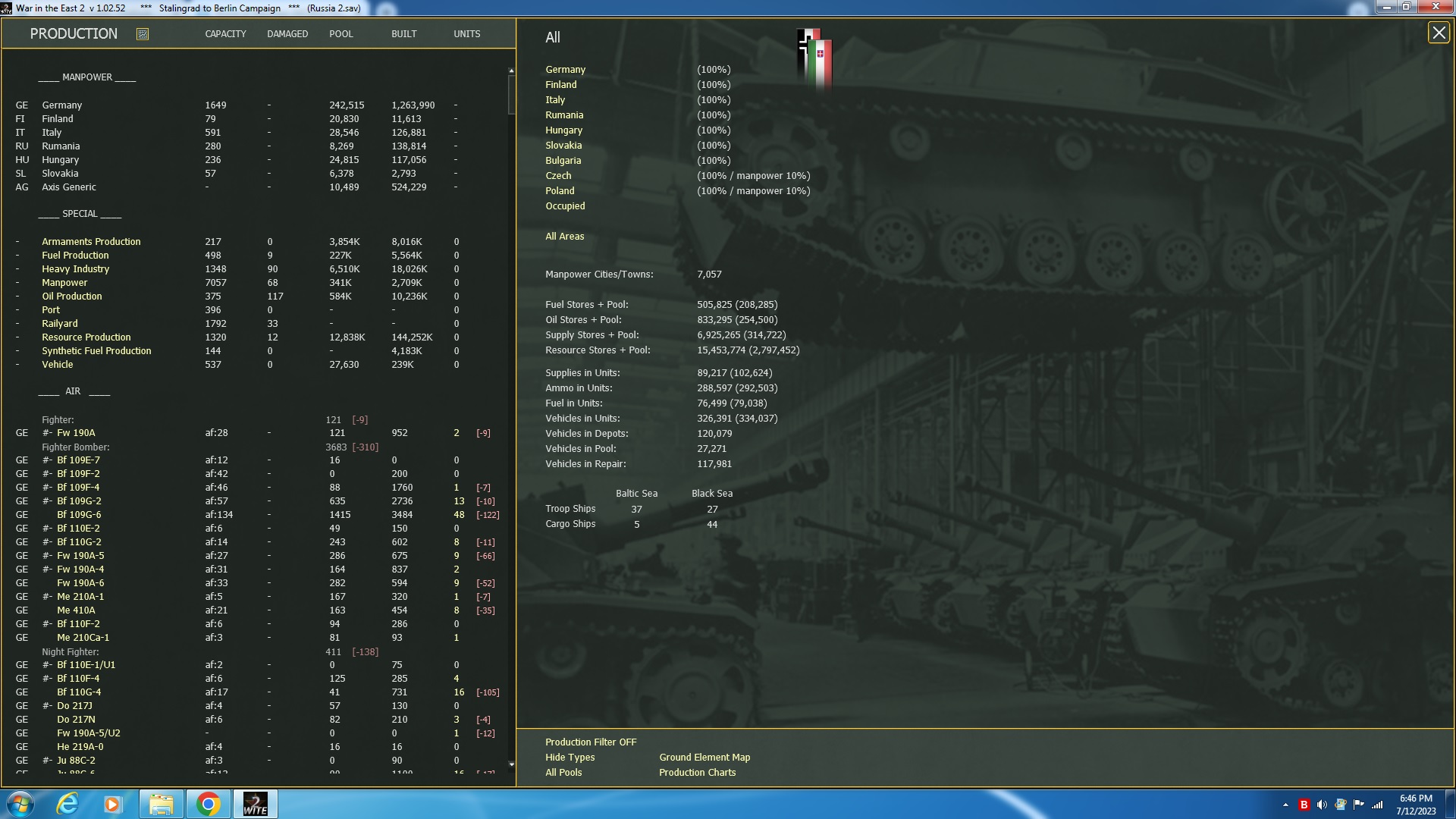Open the media player taskbar icon
The height and width of the screenshot is (819, 1456).
113,804
